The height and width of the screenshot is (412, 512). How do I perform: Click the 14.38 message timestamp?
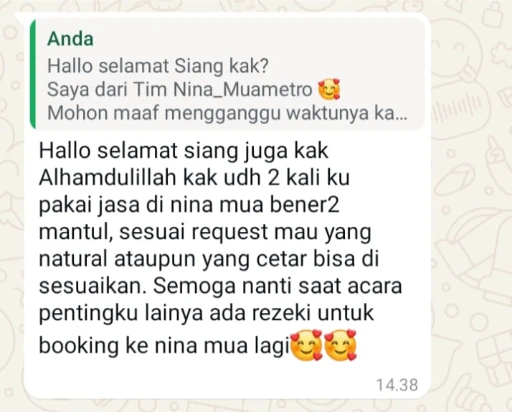pyautogui.click(x=397, y=385)
